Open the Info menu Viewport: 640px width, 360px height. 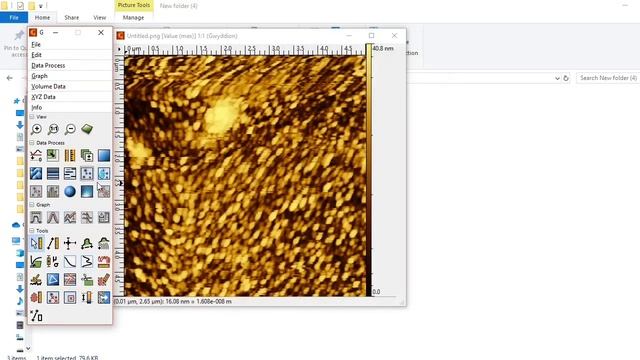tap(69, 107)
